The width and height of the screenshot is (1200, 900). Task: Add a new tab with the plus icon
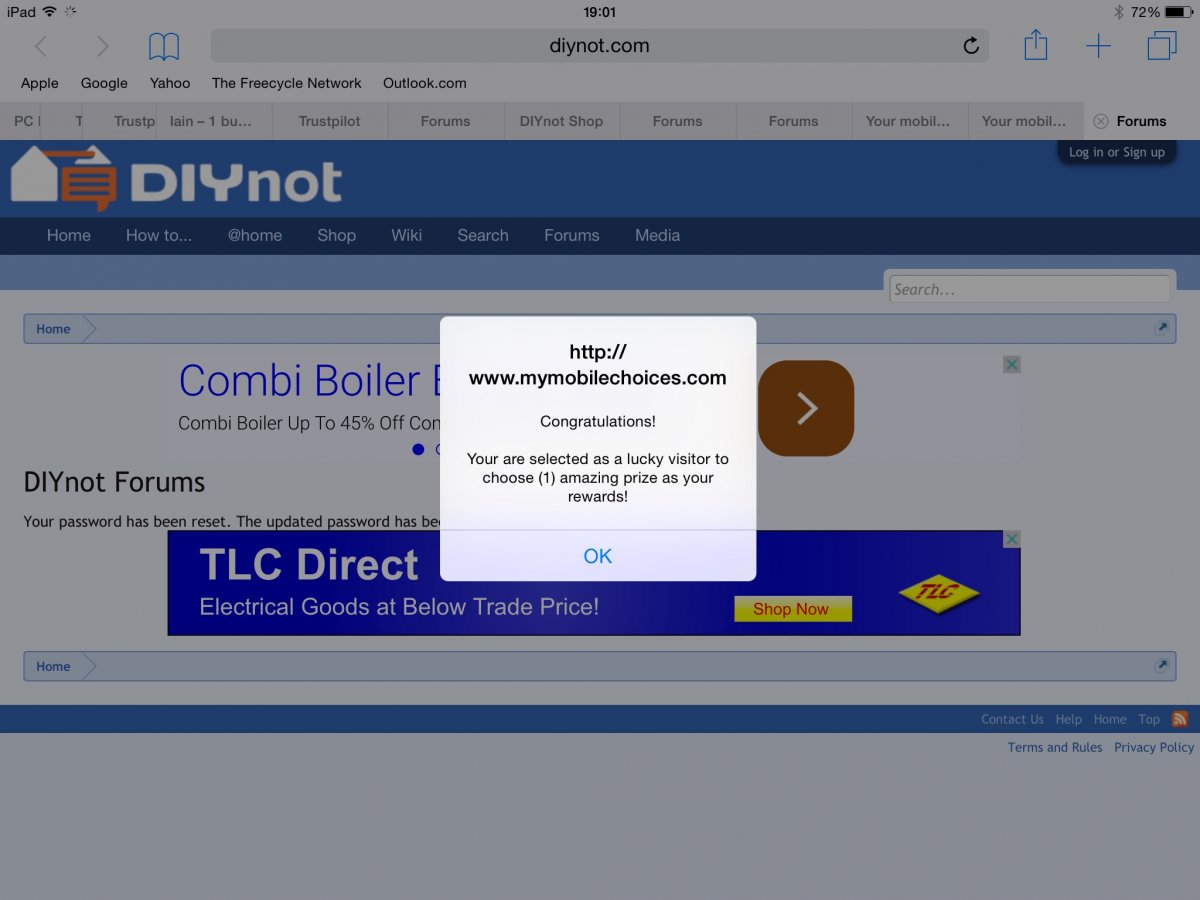tap(1098, 46)
